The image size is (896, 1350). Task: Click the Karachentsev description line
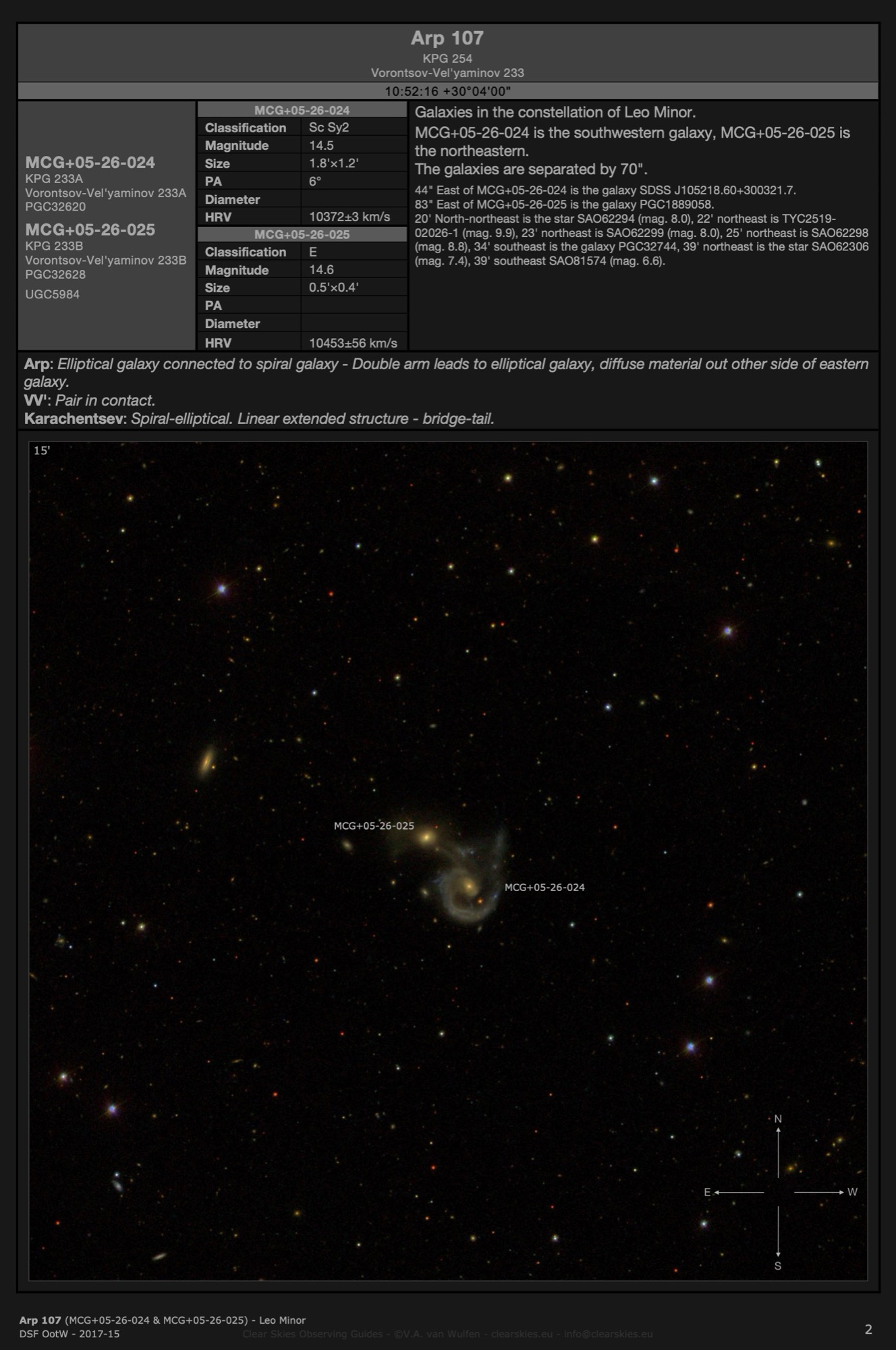(x=259, y=418)
